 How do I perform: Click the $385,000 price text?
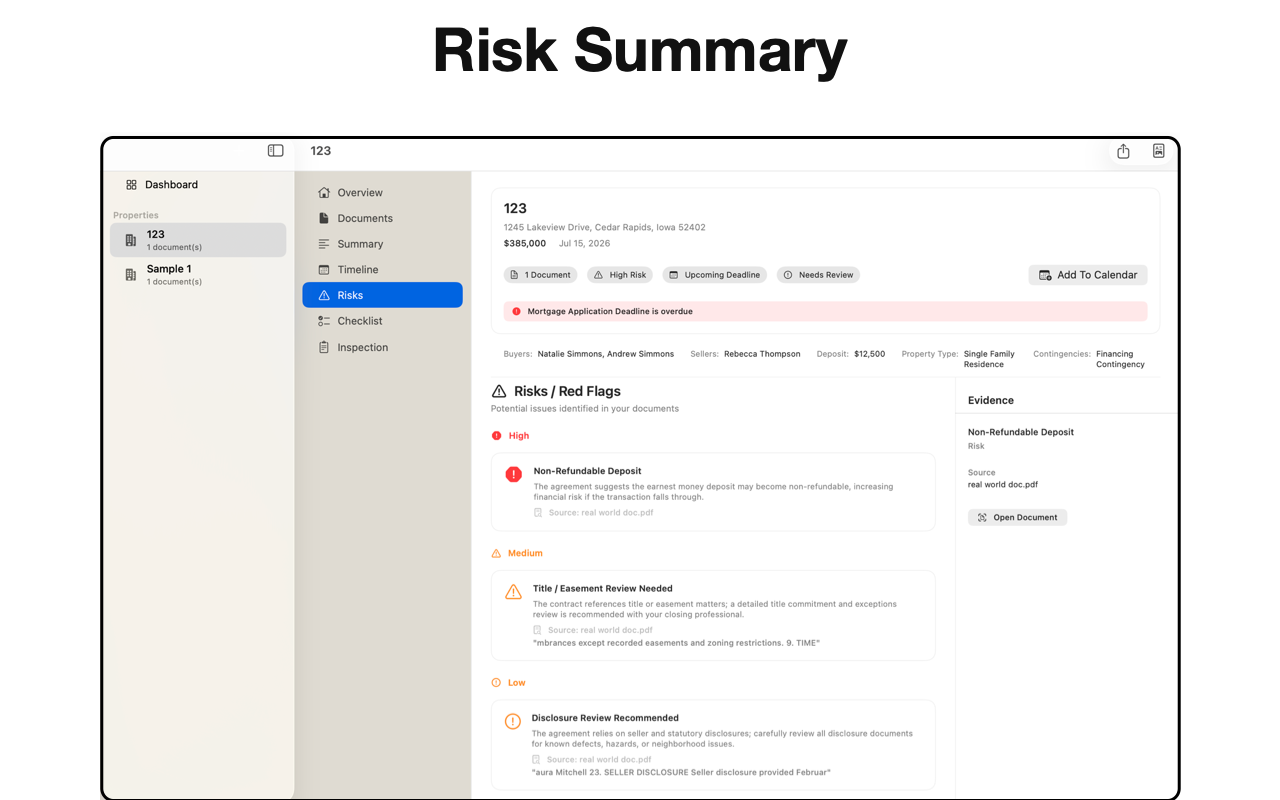pyautogui.click(x=525, y=244)
